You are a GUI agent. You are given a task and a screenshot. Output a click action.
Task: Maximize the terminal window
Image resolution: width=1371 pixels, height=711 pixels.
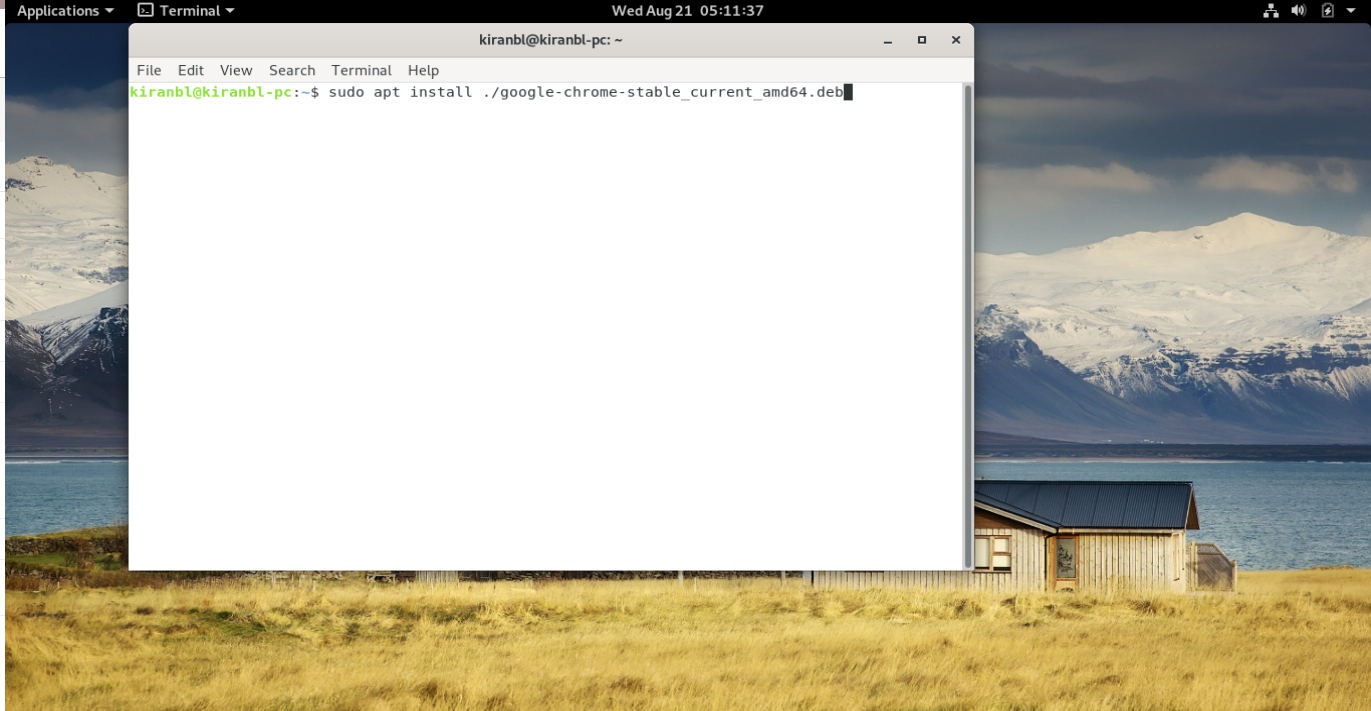click(921, 40)
